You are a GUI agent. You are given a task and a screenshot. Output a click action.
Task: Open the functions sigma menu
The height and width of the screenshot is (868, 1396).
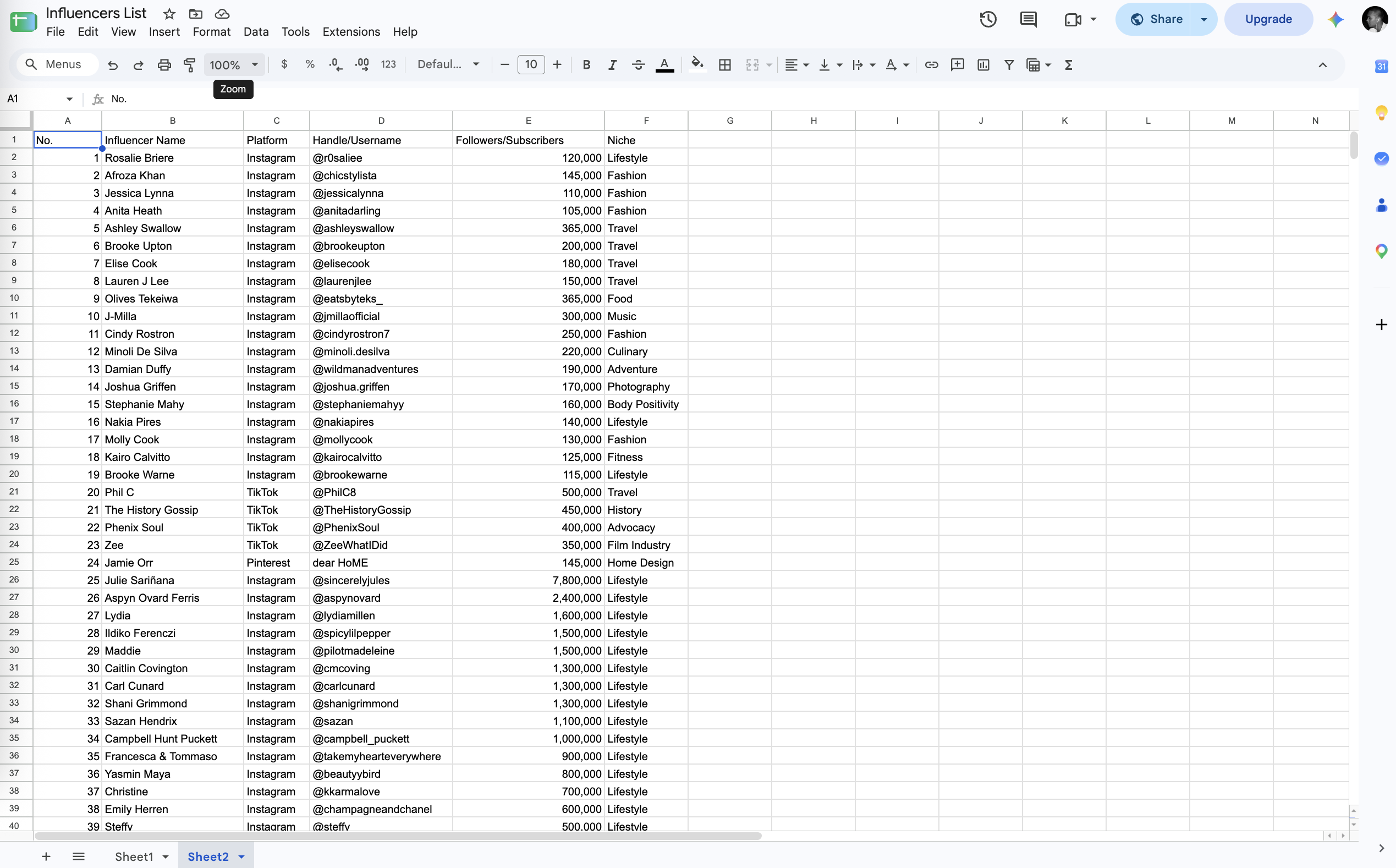click(x=1068, y=65)
